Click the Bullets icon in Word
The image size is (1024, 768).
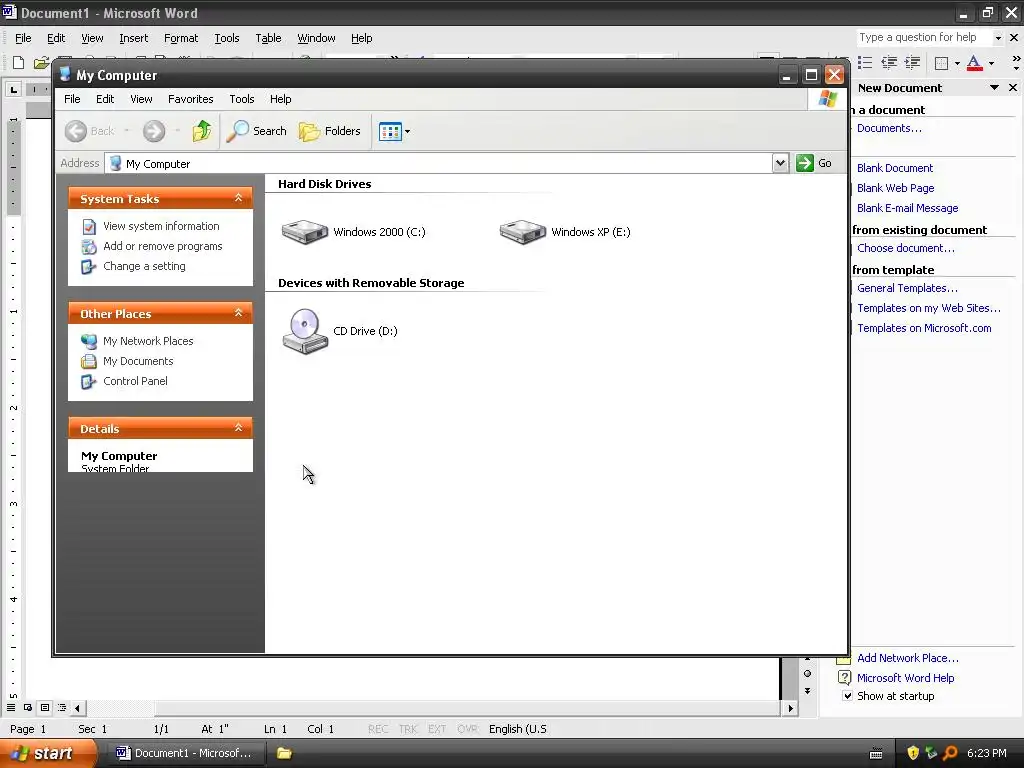[865, 63]
